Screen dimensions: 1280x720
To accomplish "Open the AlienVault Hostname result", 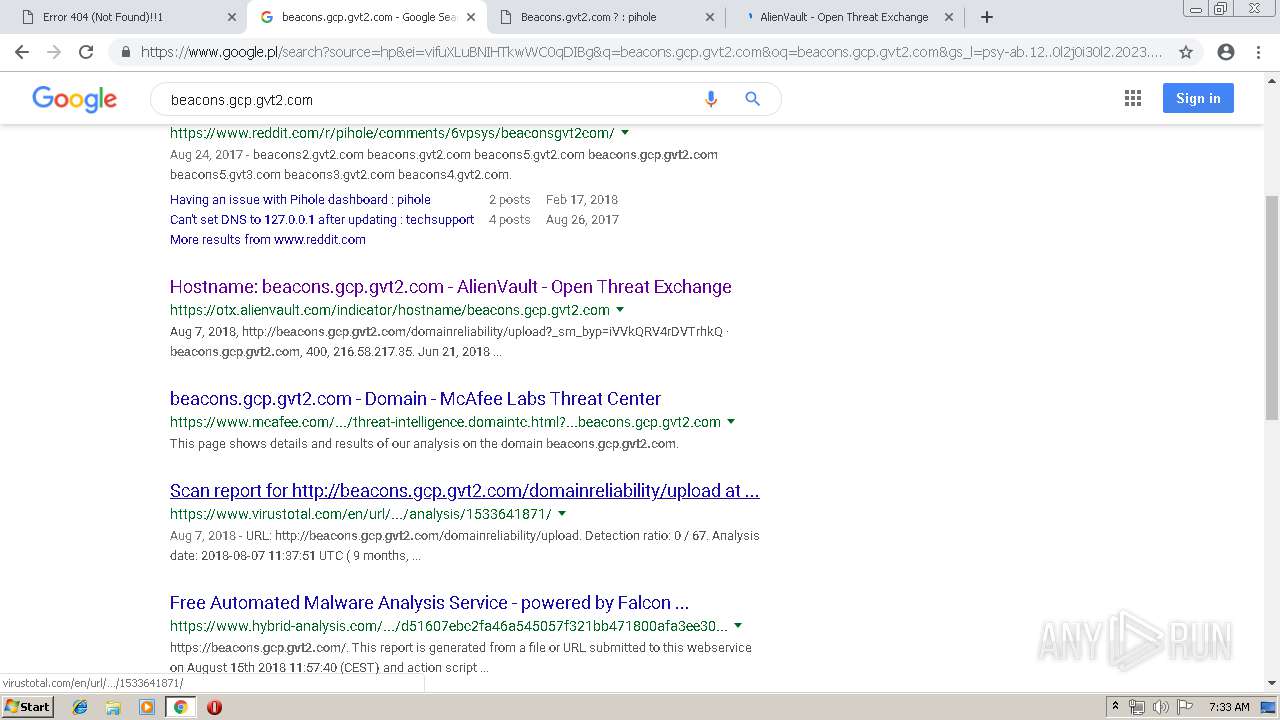I will tap(451, 287).
